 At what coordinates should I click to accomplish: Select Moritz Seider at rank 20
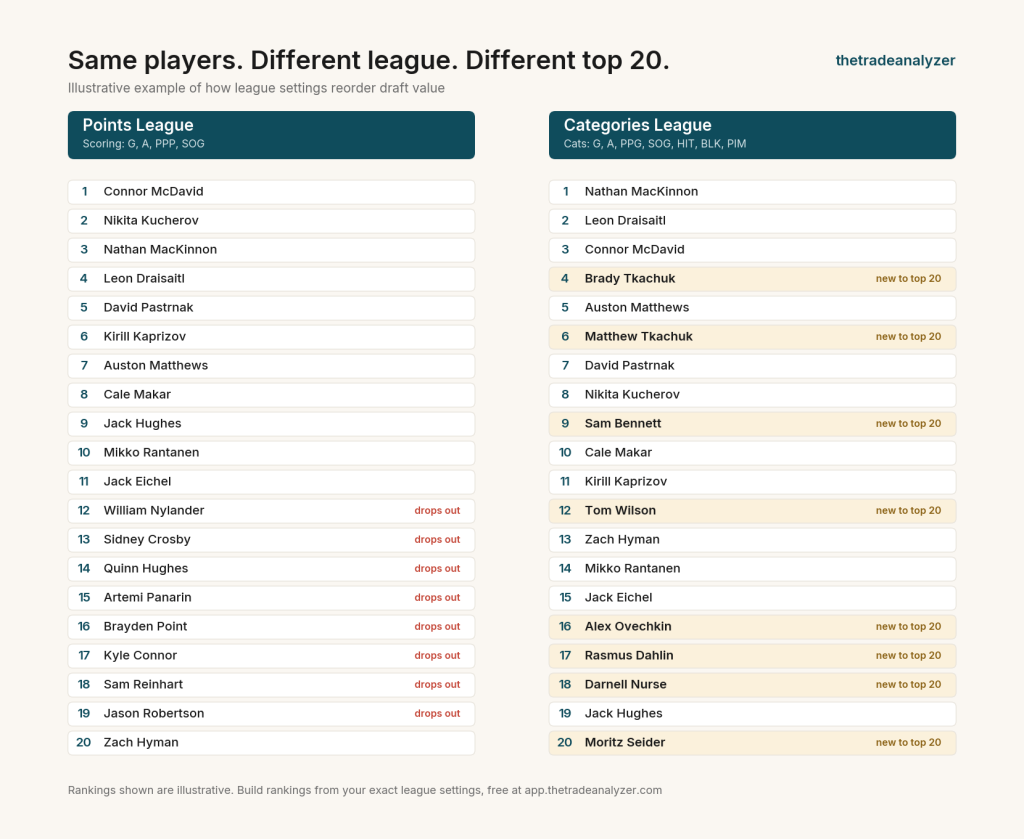click(752, 742)
